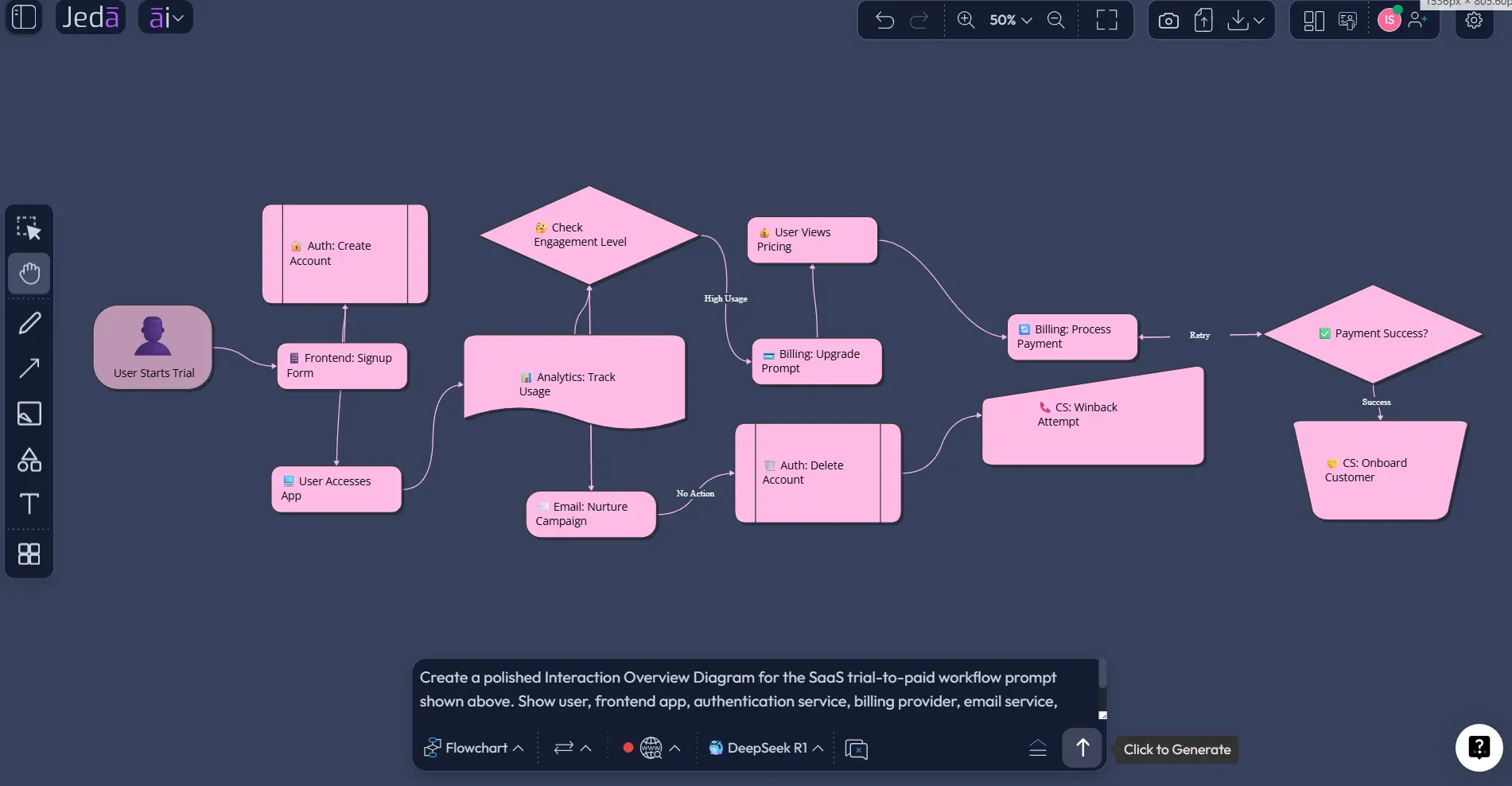This screenshot has width=1512, height=786.
Task: Click the High Usage connector label
Action: tap(725, 298)
